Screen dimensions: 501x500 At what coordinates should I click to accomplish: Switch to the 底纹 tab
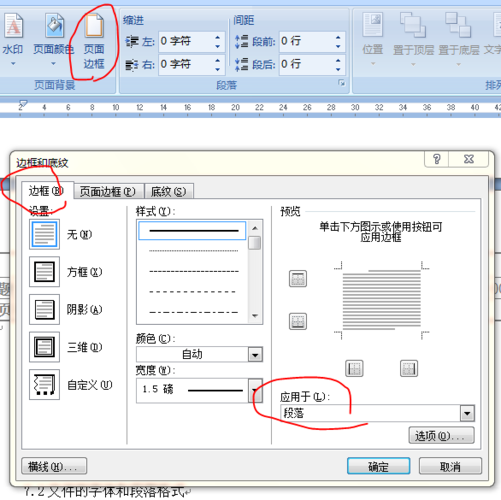click(168, 192)
